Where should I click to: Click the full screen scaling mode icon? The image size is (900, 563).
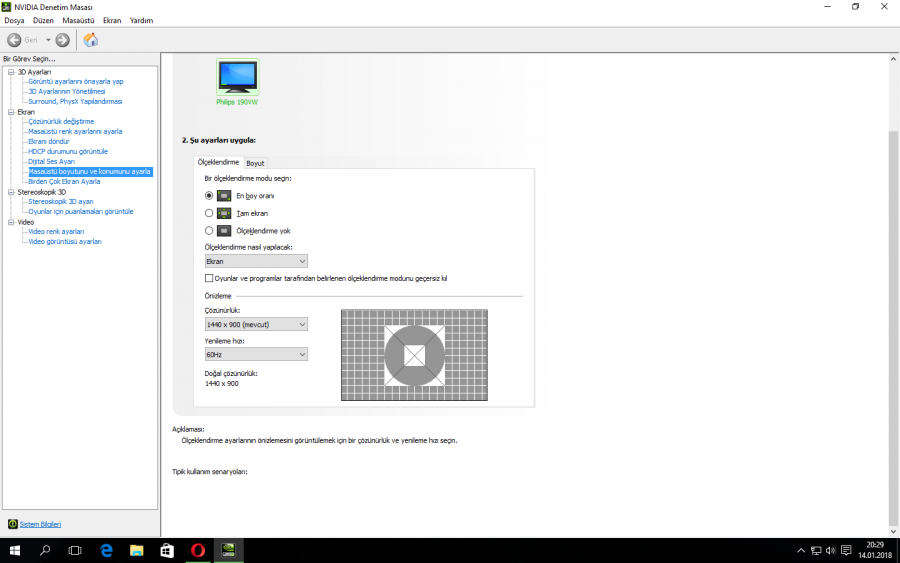(224, 213)
